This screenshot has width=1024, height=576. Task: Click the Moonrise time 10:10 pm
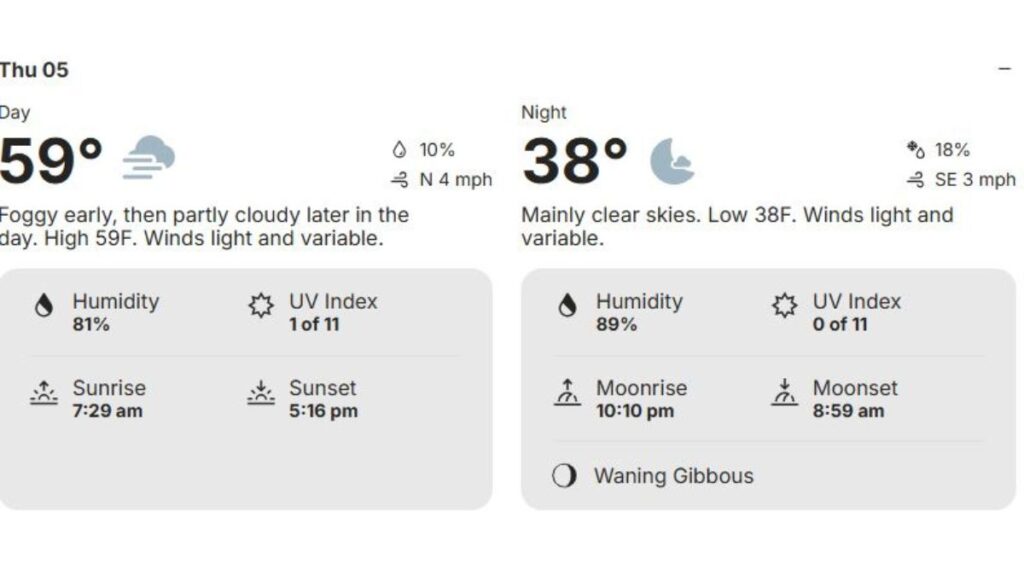(635, 411)
